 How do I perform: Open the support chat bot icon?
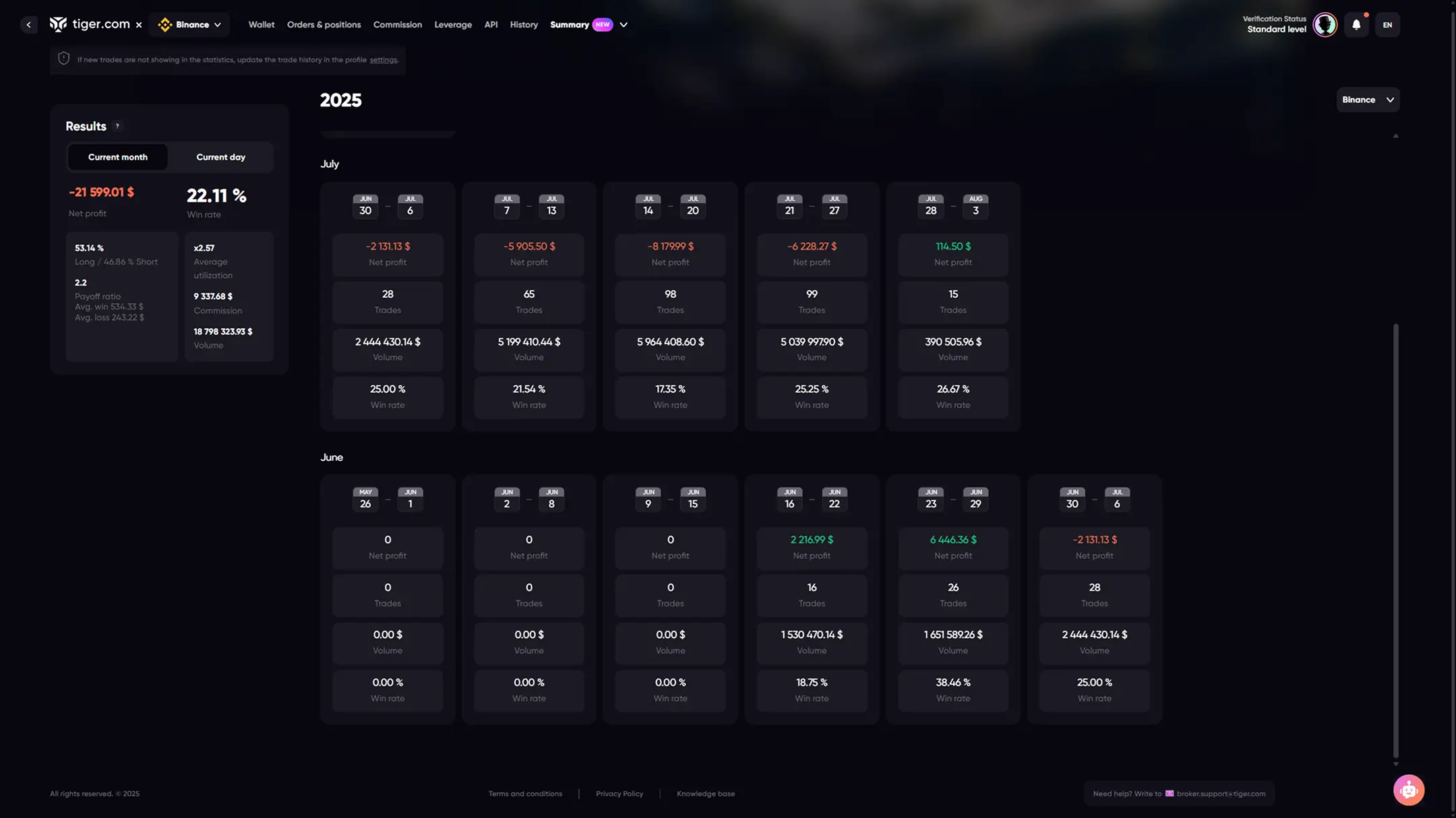(x=1409, y=790)
